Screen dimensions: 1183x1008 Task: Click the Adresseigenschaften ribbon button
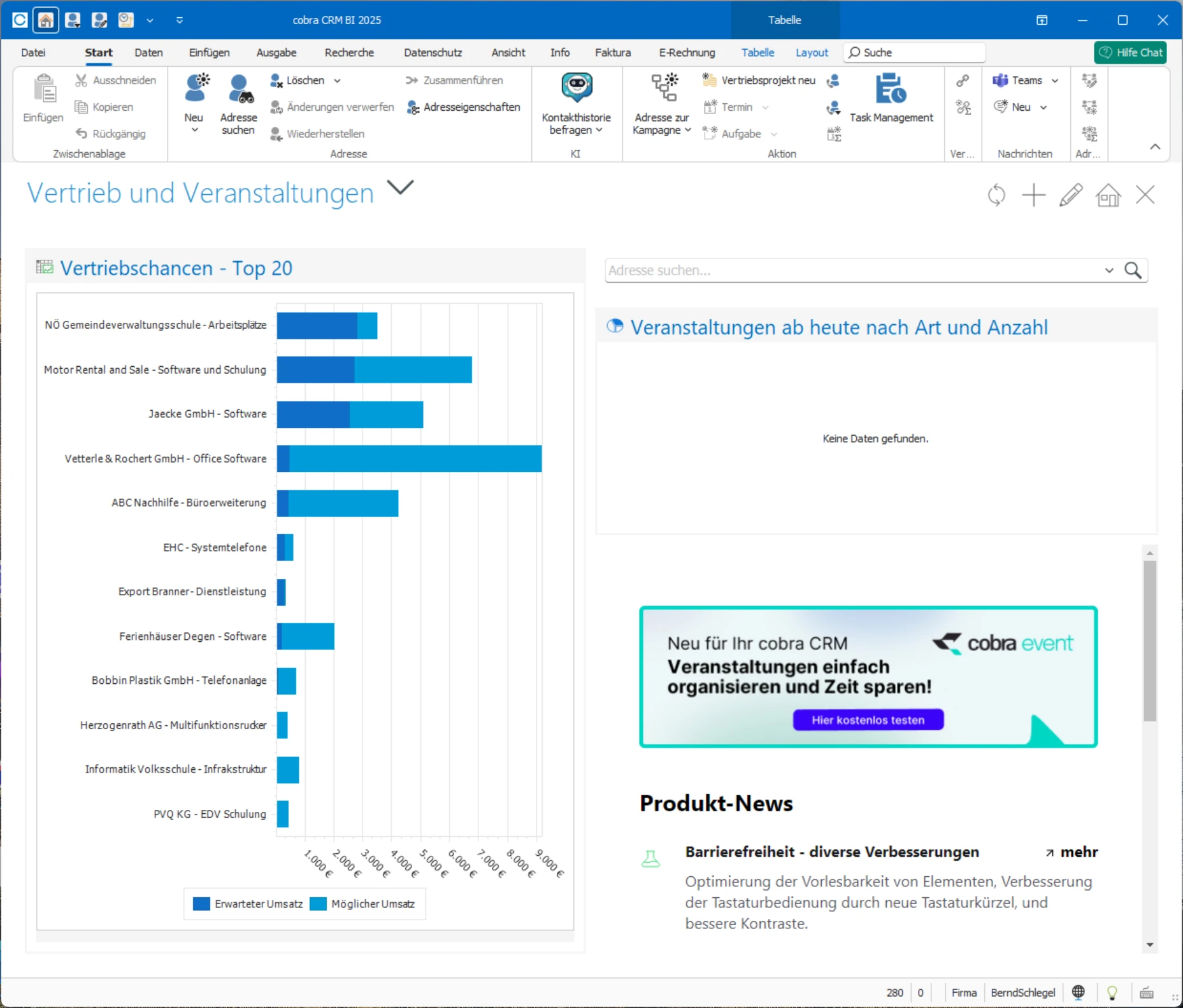point(464,107)
